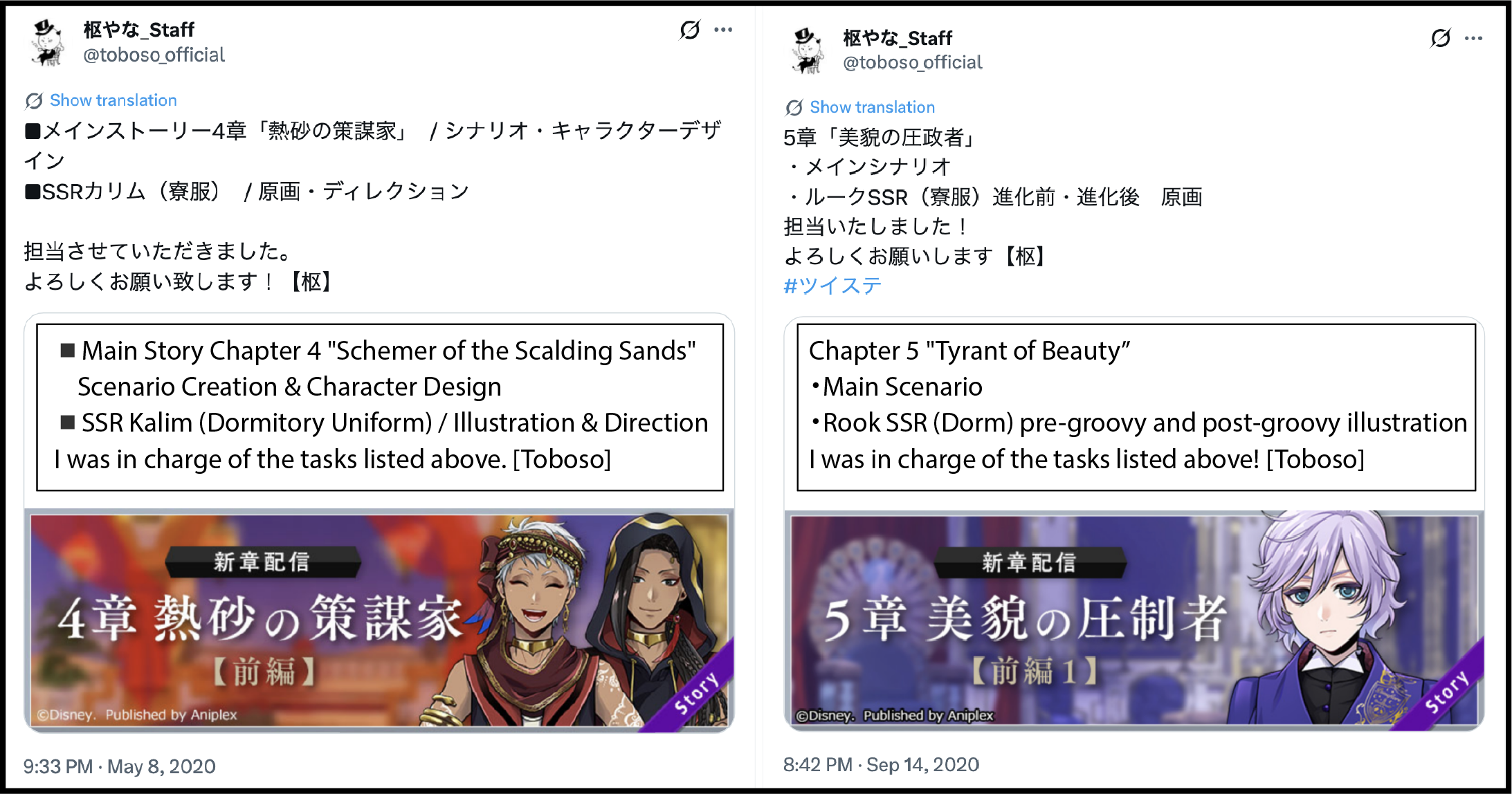Click Grok icon on right tweet header

tap(1440, 38)
